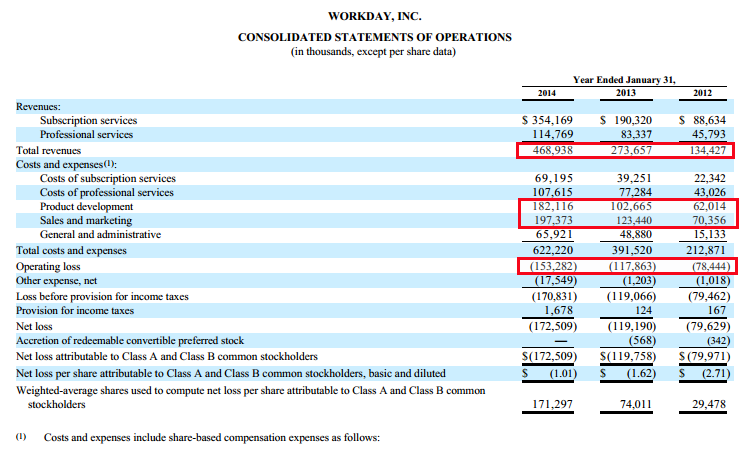
Task: Click Loss before provision for income taxes
Action: (102, 297)
